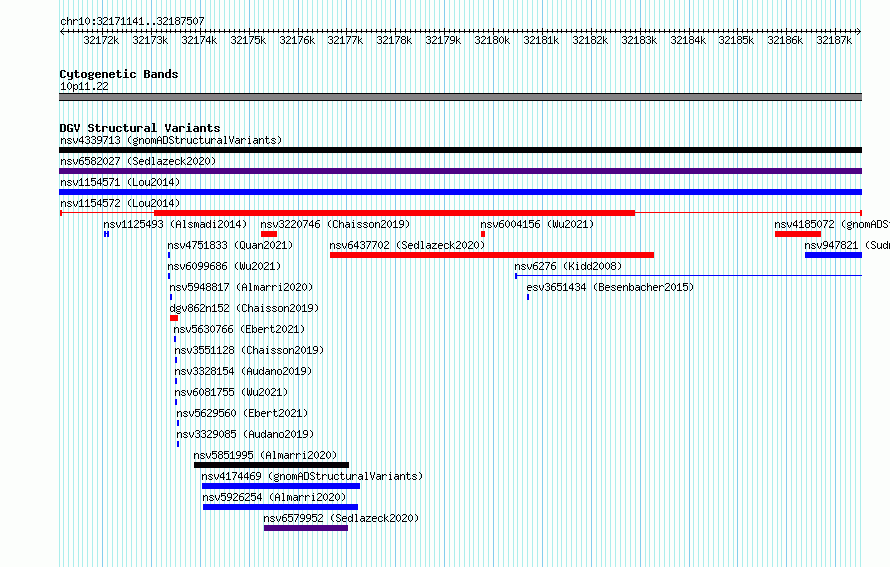Click the 10p11.22 band label
The image size is (890, 567).
(x=84, y=86)
